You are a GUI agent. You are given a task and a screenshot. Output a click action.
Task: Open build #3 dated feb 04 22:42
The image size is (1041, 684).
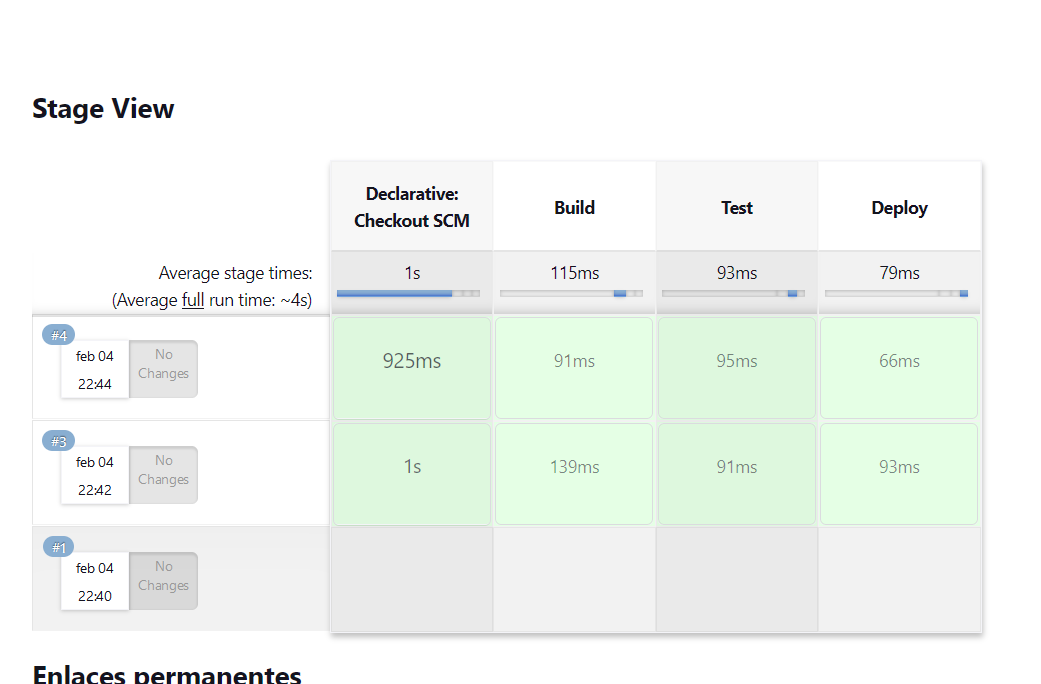(x=95, y=476)
